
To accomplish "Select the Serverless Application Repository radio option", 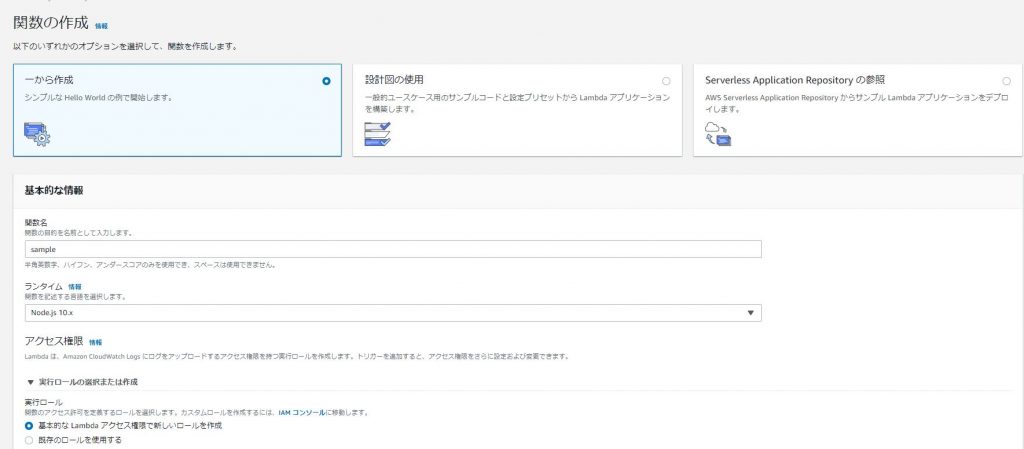I will 1006,81.
